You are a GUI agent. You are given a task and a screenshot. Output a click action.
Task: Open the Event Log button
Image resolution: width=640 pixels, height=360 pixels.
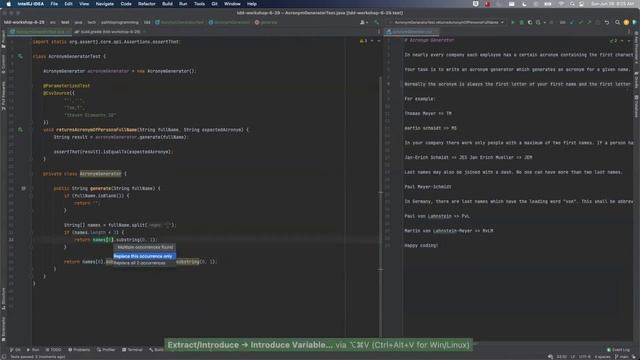618,350
